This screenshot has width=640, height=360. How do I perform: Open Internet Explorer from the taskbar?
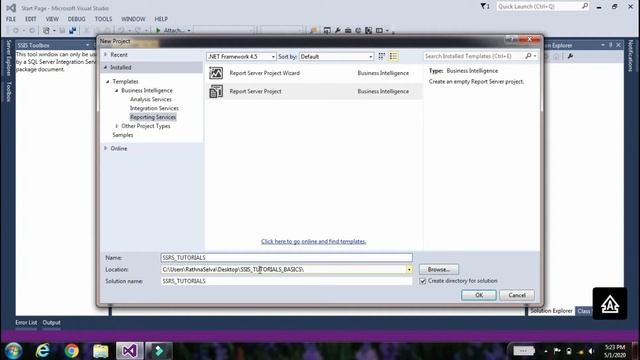pos(42,351)
